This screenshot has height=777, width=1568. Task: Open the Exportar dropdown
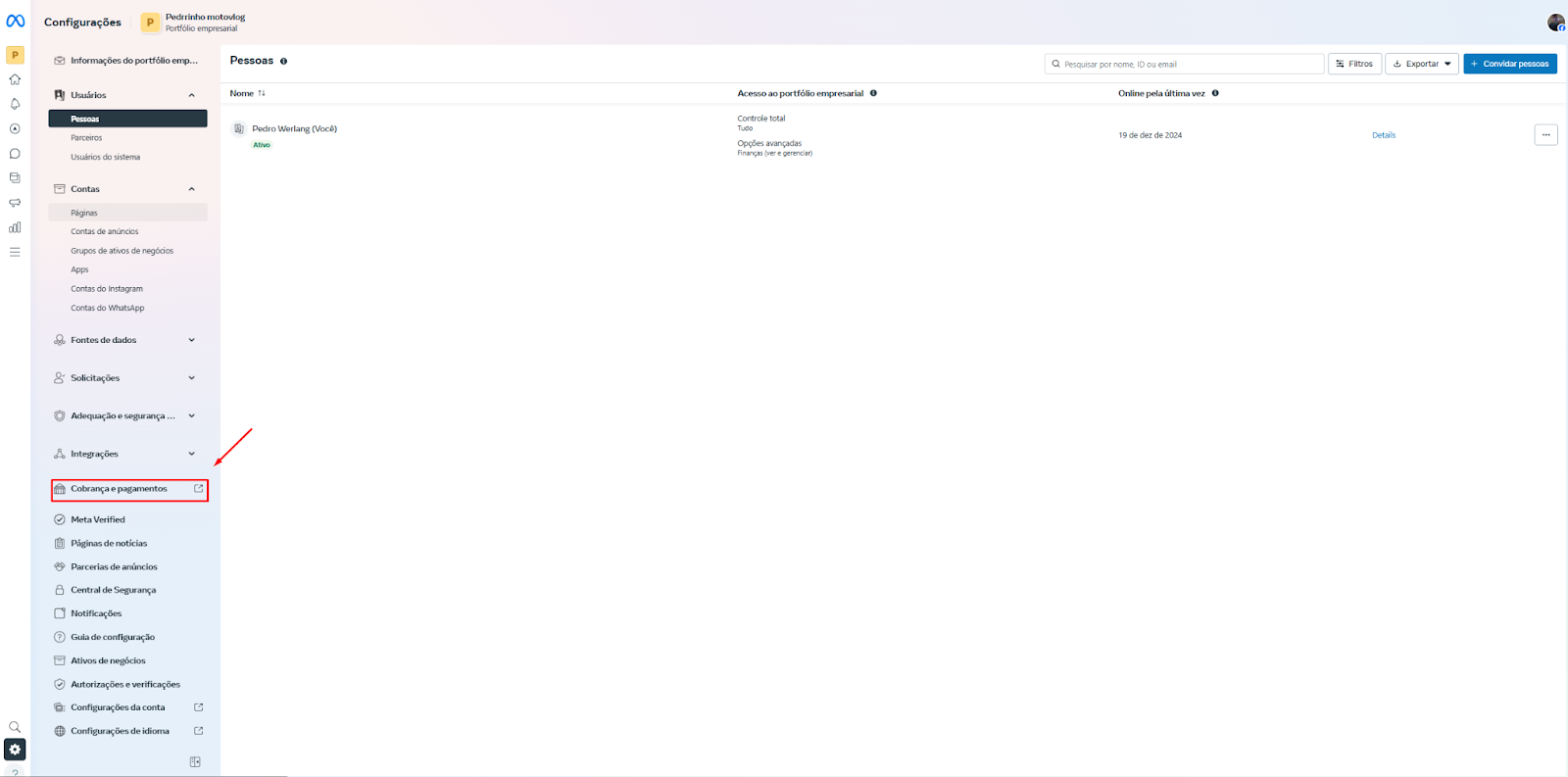(x=1421, y=64)
